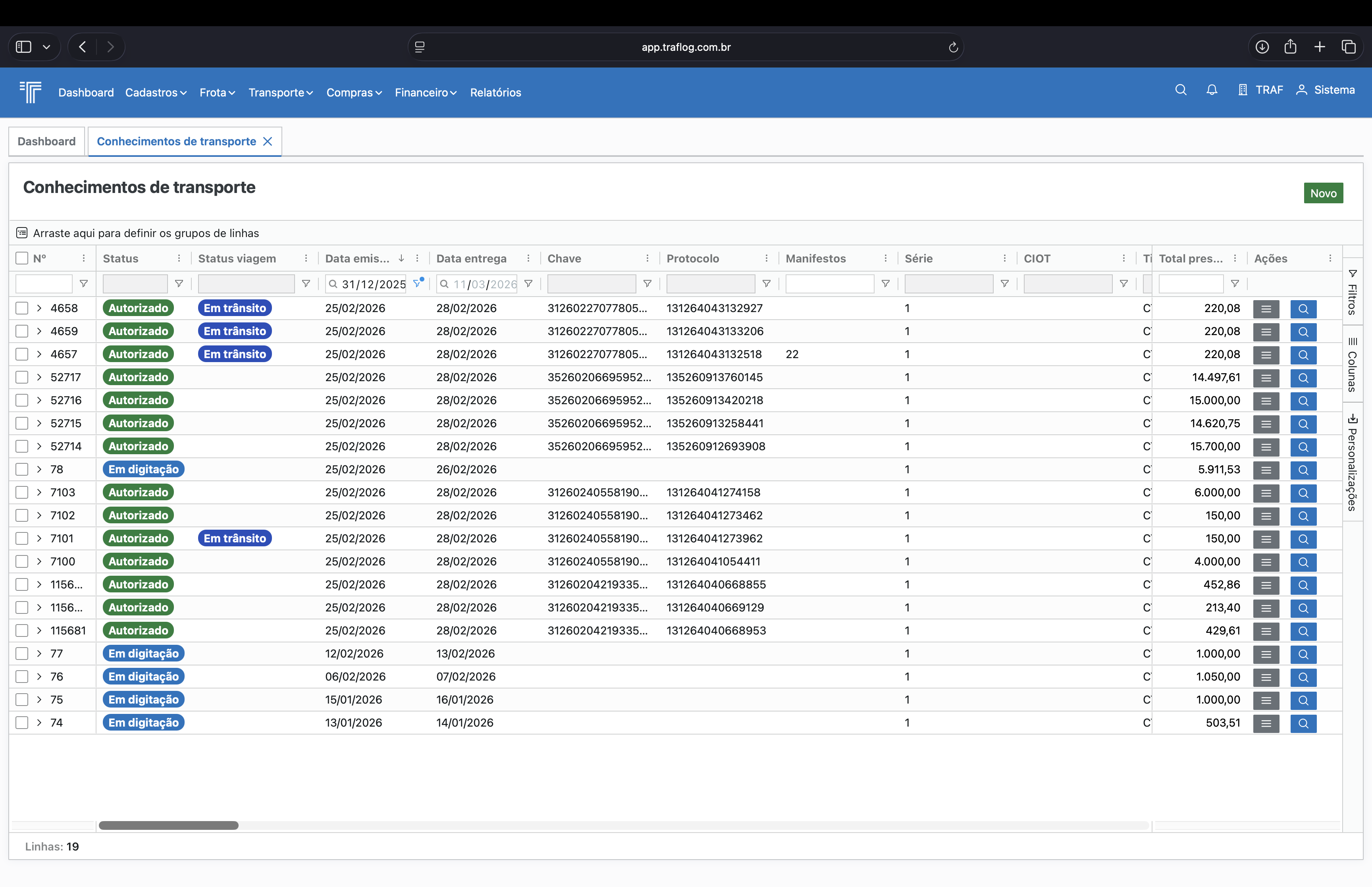
Task: Click the filter funnel in Status column
Action: click(x=179, y=284)
